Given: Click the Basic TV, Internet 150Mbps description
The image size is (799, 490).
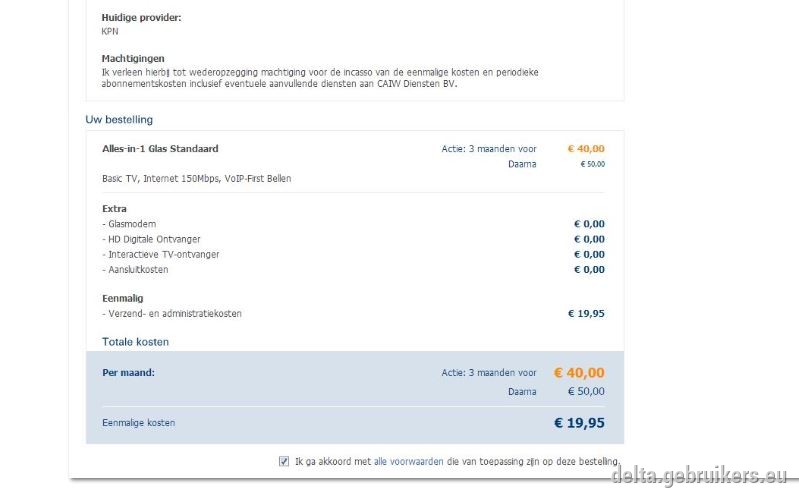Looking at the screenshot, I should click(197, 179).
